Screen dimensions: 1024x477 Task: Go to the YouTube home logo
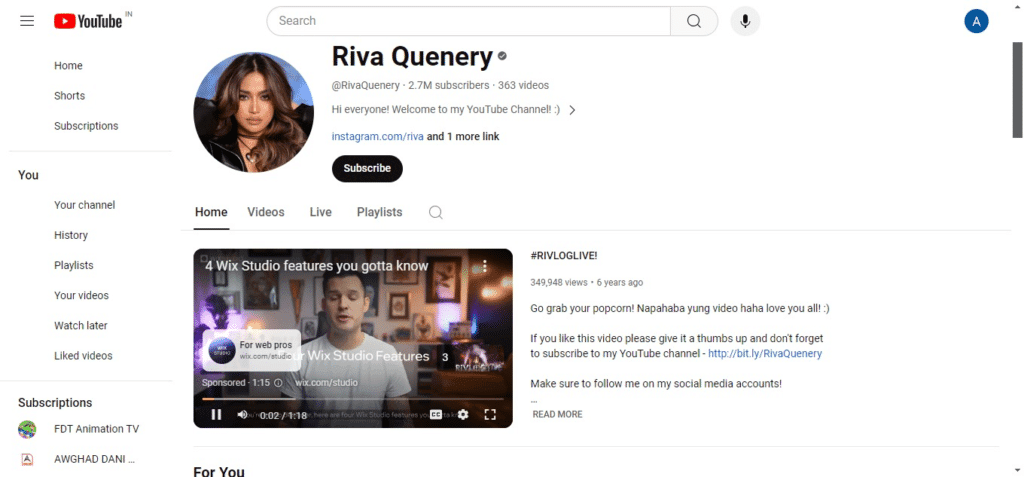[x=88, y=21]
